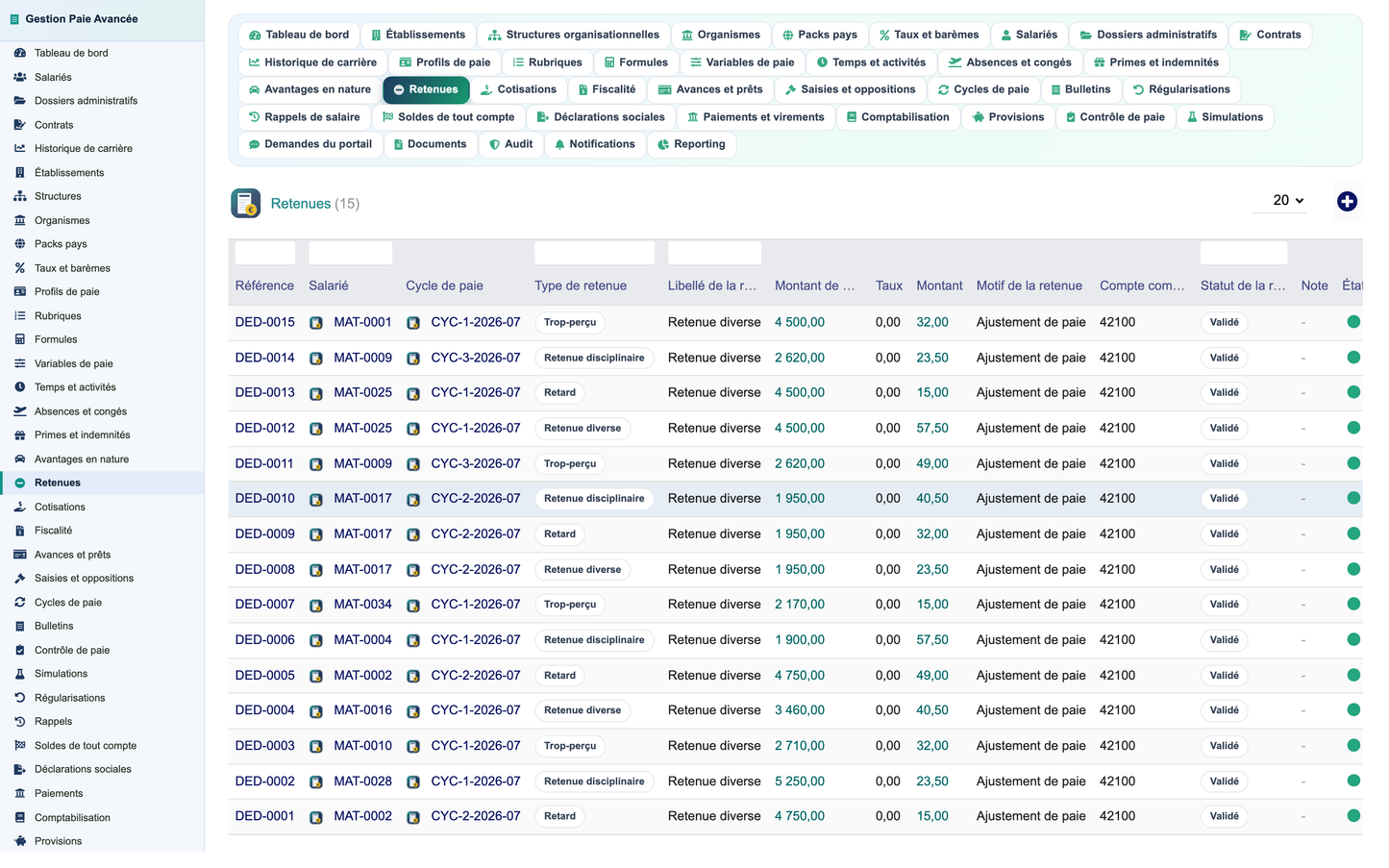This screenshot has height=868, width=1389.
Task: Click the Salariés icon in the sidebar
Action: tap(20, 77)
